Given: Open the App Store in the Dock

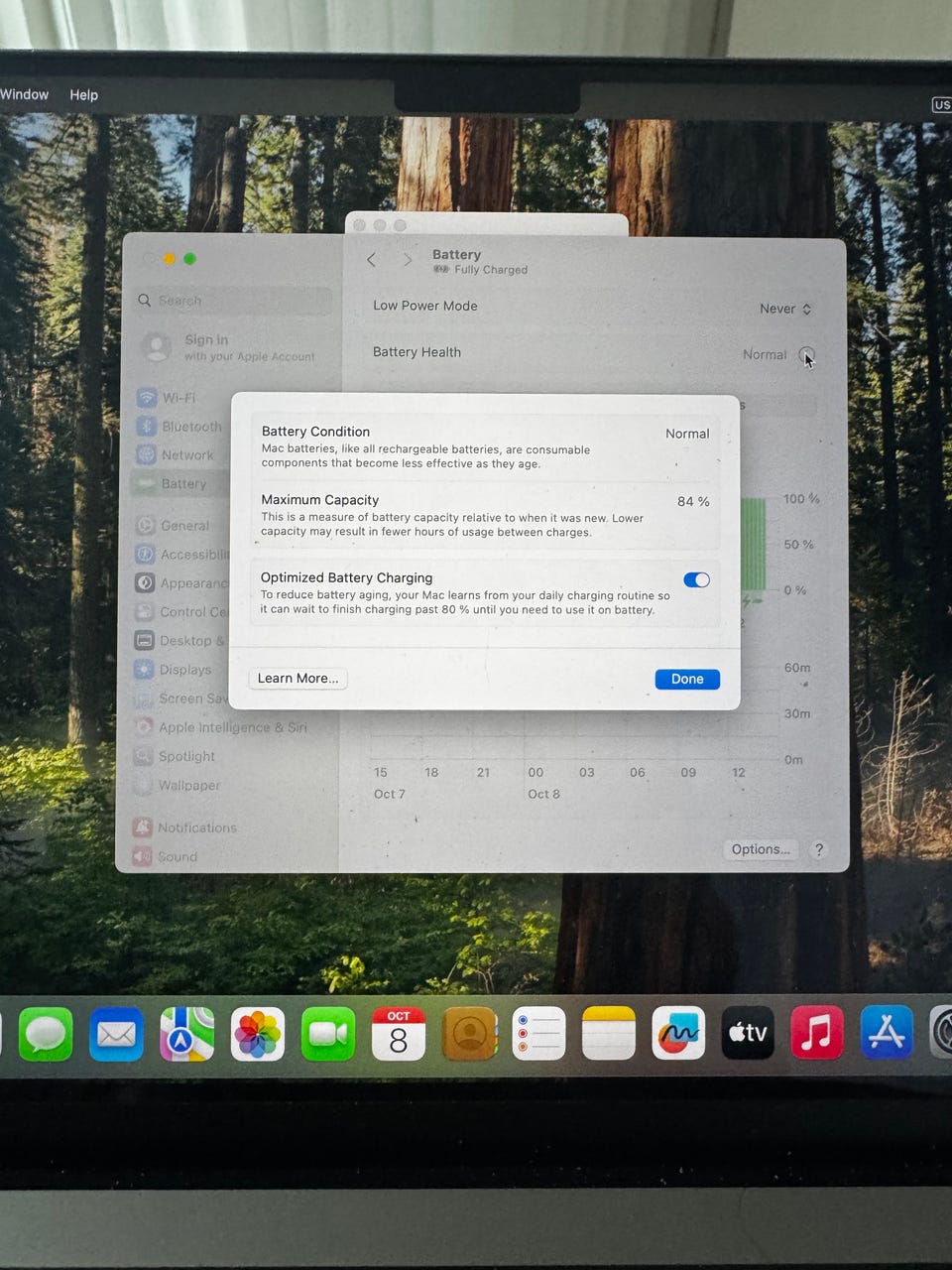Looking at the screenshot, I should 887,1034.
